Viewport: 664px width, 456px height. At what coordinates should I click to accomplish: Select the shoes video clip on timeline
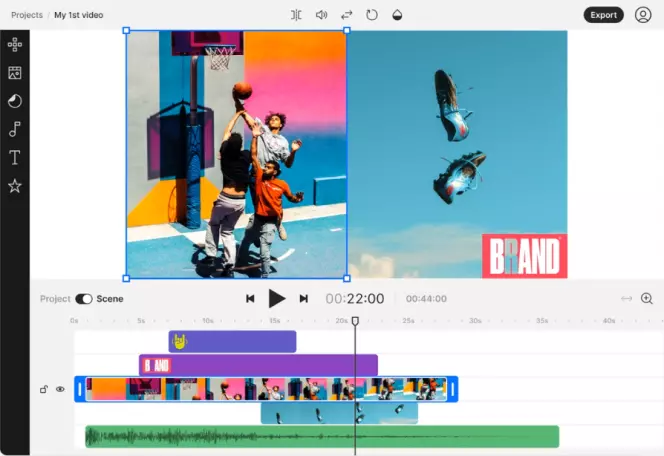[339, 414]
